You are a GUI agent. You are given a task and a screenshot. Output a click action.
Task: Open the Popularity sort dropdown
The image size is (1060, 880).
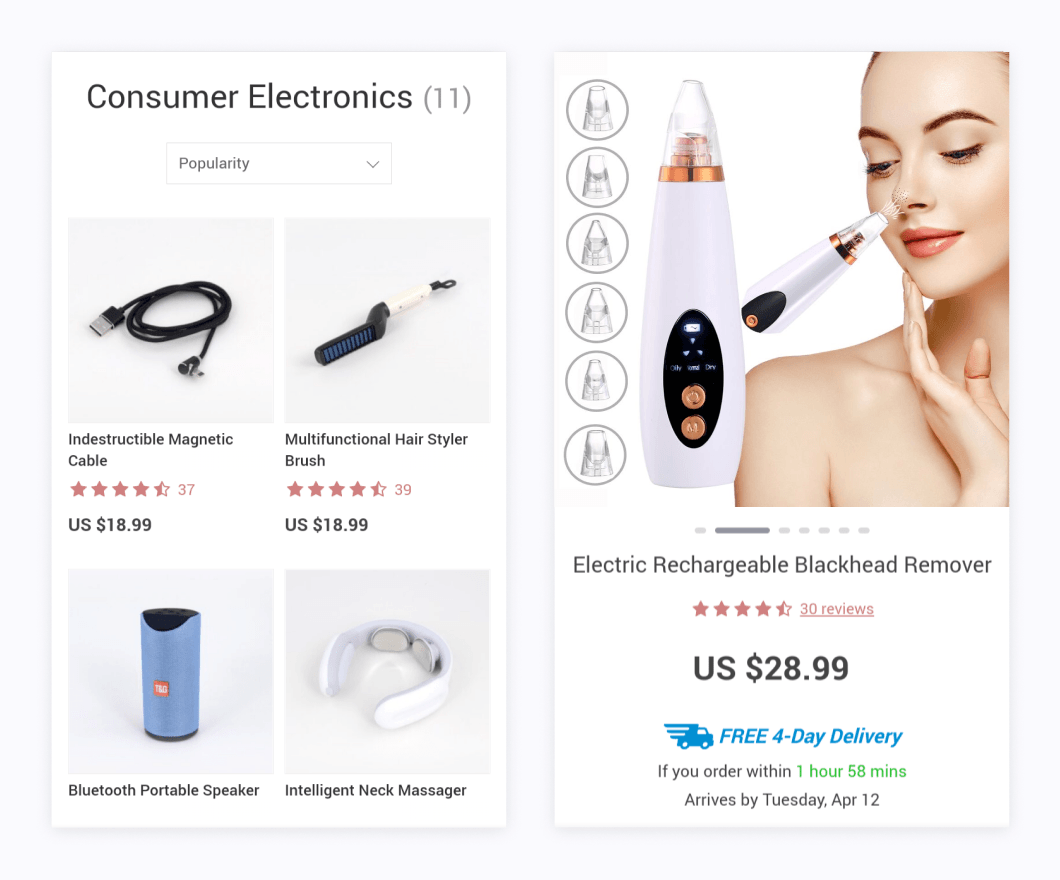click(279, 163)
